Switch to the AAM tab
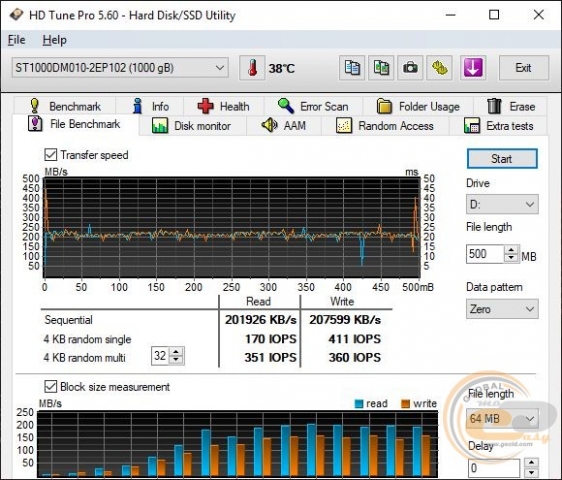 284,126
